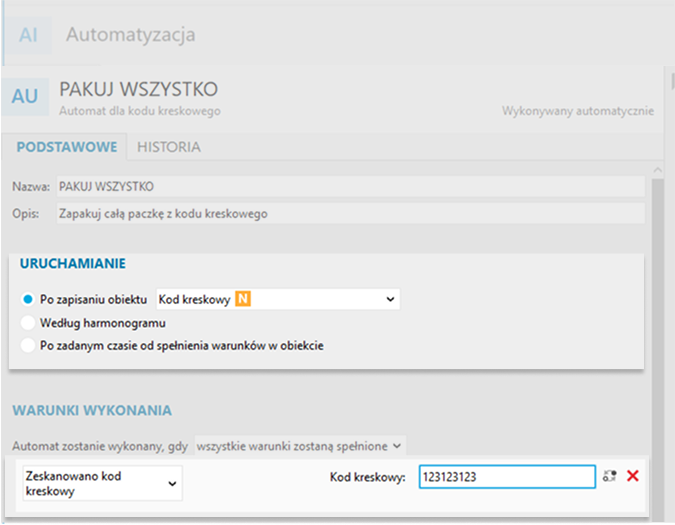Click the orange N badge in Kod kreskowy combo
Screen dimensions: 675x525
pyautogui.click(x=243, y=299)
